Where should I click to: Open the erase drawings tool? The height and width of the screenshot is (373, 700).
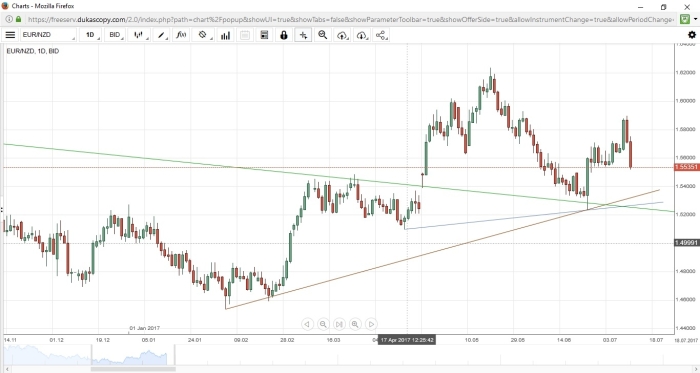(x=203, y=35)
